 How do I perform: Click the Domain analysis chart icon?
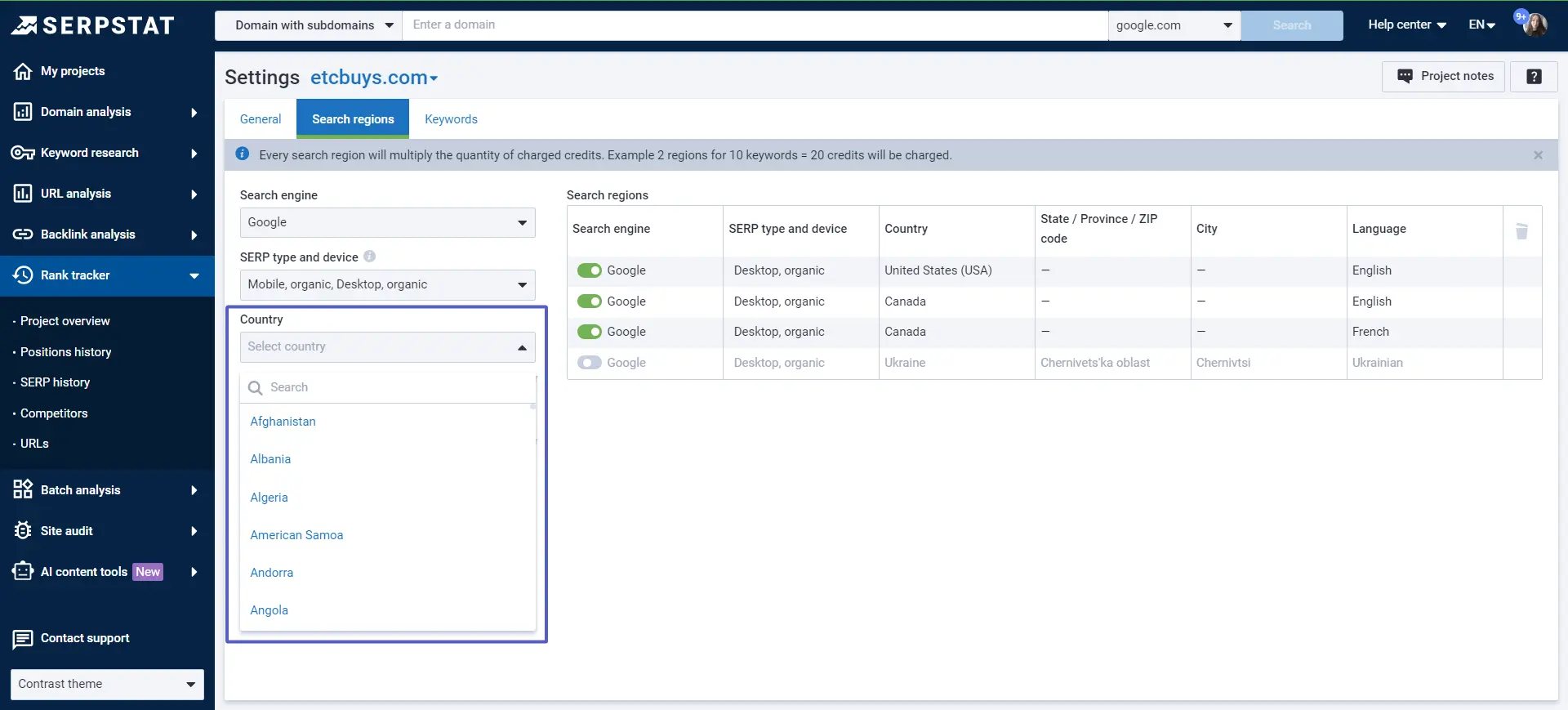(23, 112)
